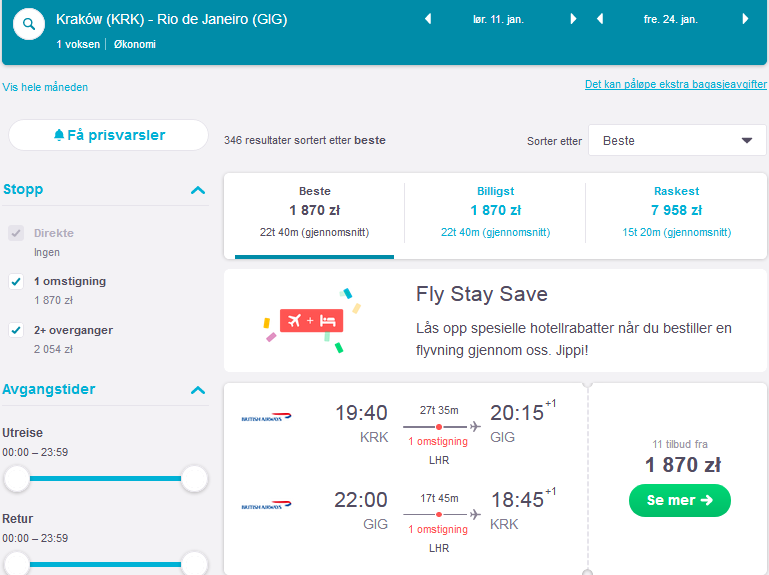Go to previous return date arrow
This screenshot has width=769, height=575.
click(x=600, y=19)
